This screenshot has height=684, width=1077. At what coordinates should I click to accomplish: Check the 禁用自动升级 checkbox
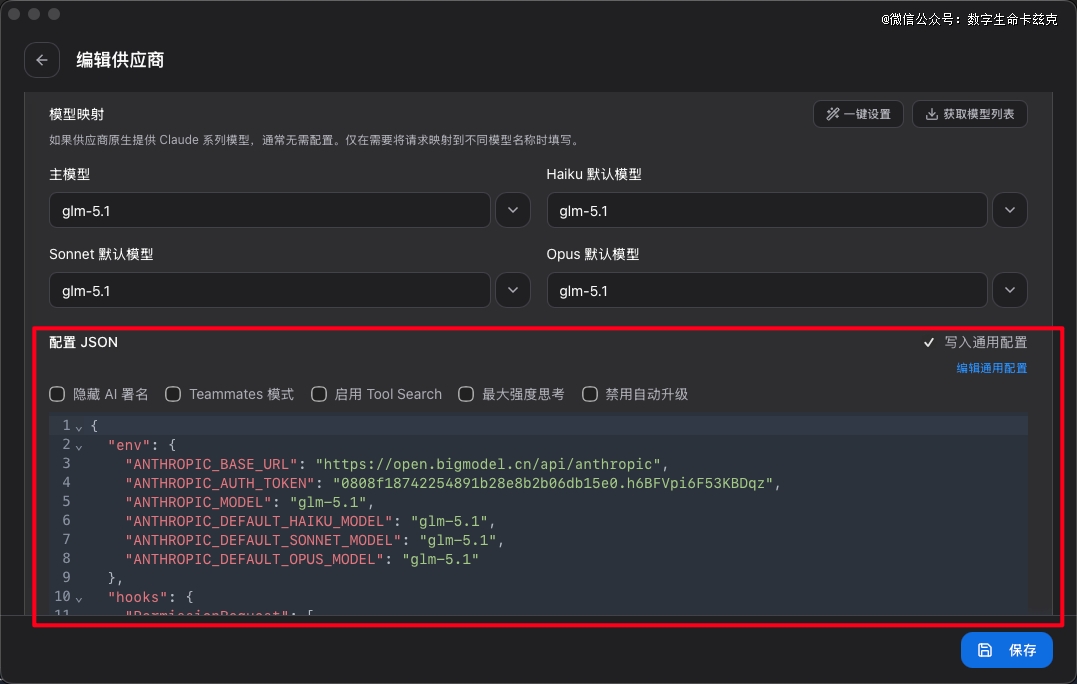coord(590,394)
